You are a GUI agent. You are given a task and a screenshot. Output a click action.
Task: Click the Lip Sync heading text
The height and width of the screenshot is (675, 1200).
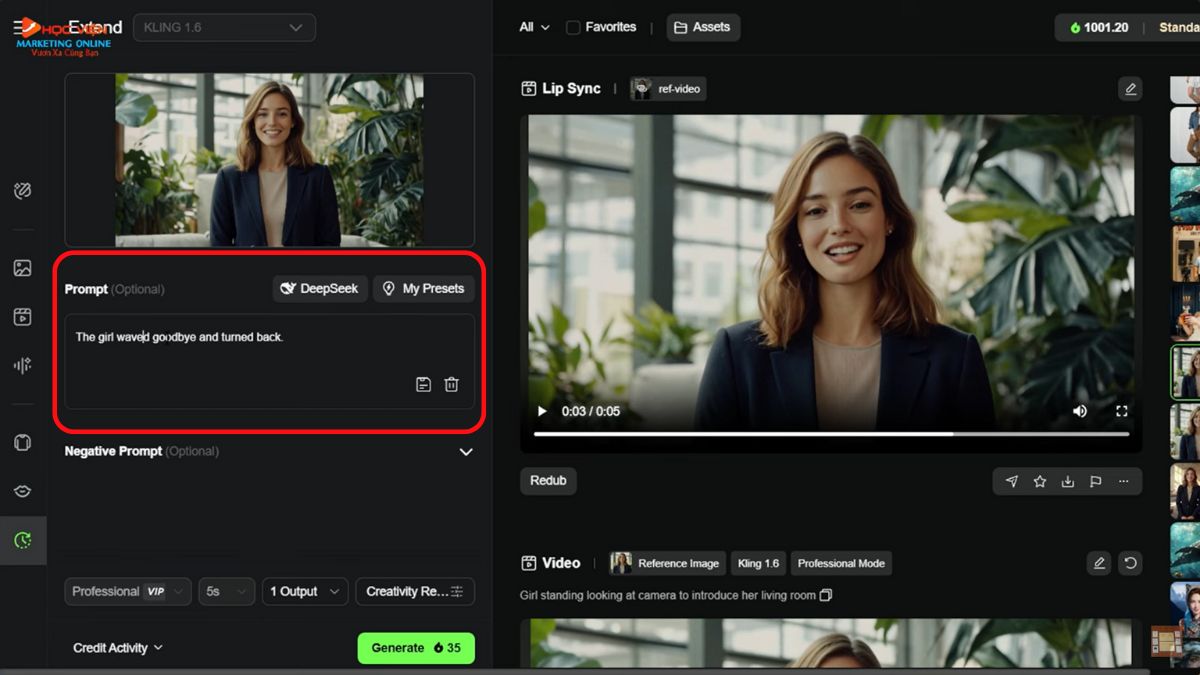coord(571,88)
